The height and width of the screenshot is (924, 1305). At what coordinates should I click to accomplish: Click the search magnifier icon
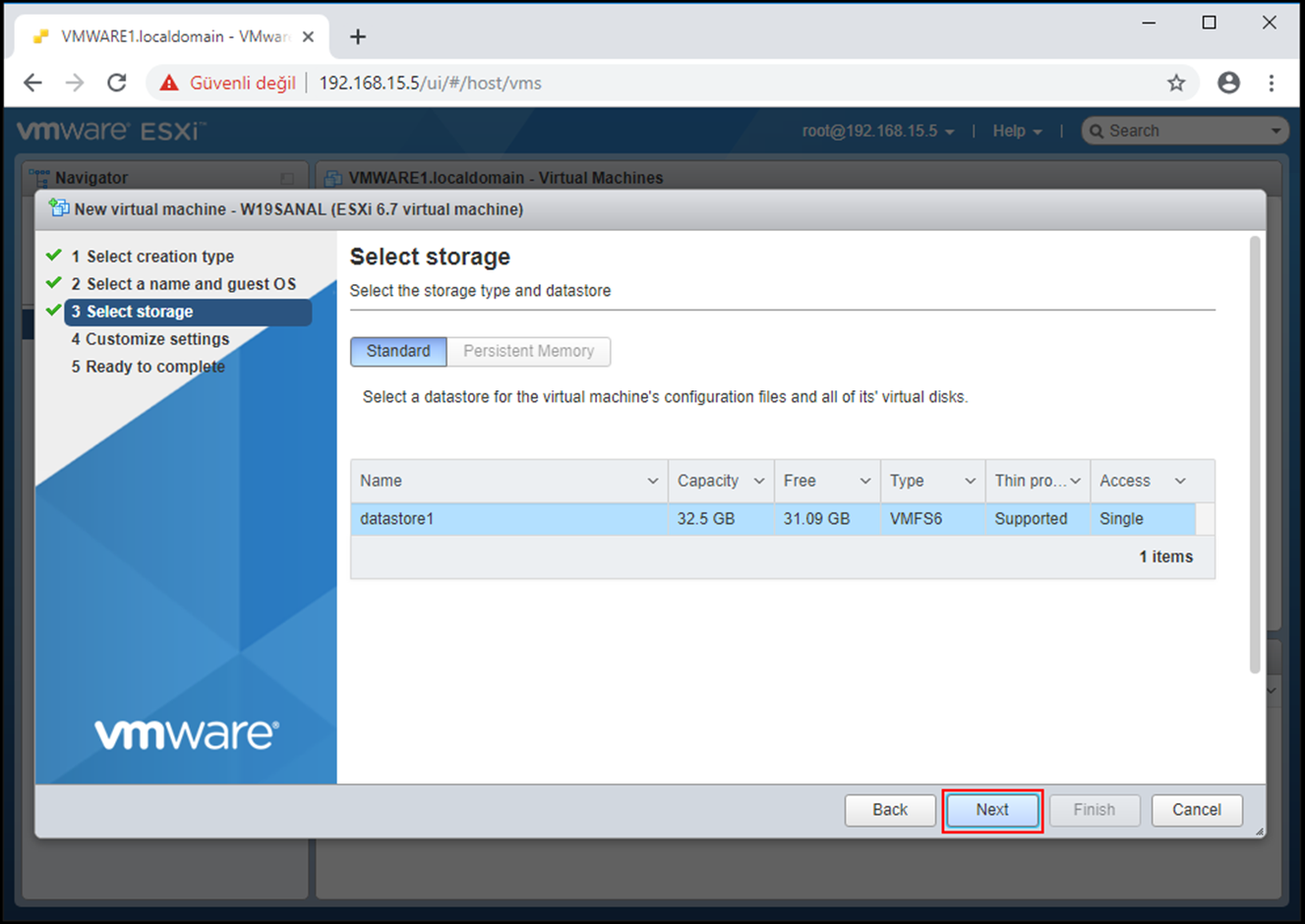point(1097,131)
